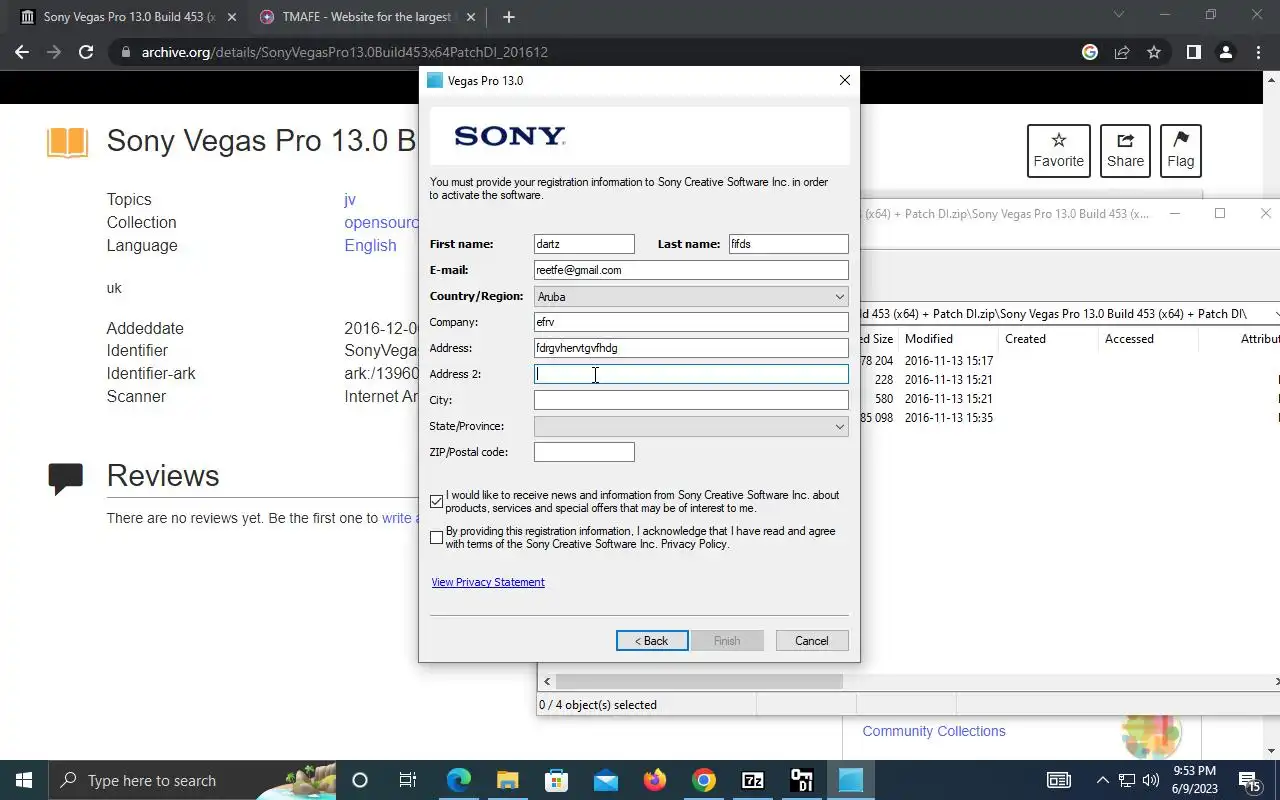Open the Community Collections link
Viewport: 1280px width, 800px height.
click(934, 731)
